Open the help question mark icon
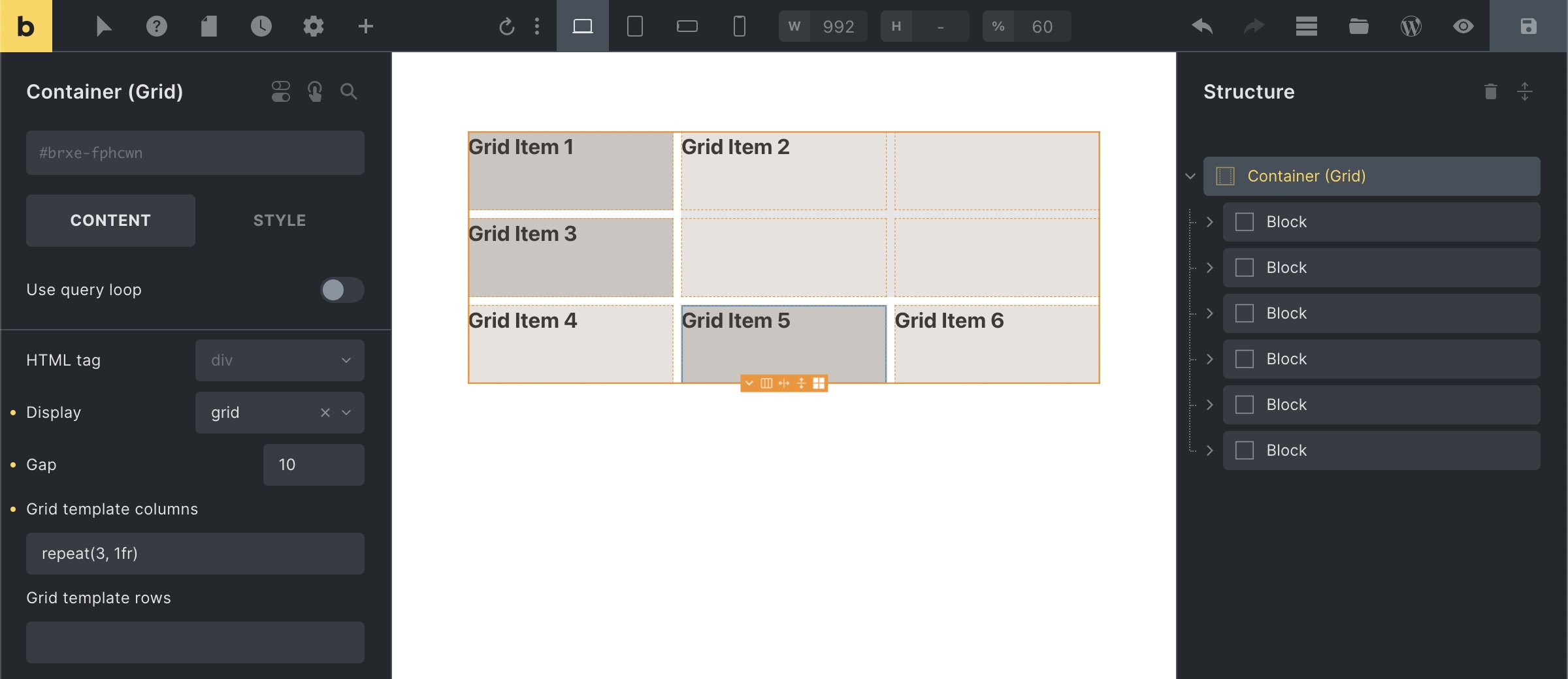The image size is (1568, 679). (x=157, y=26)
